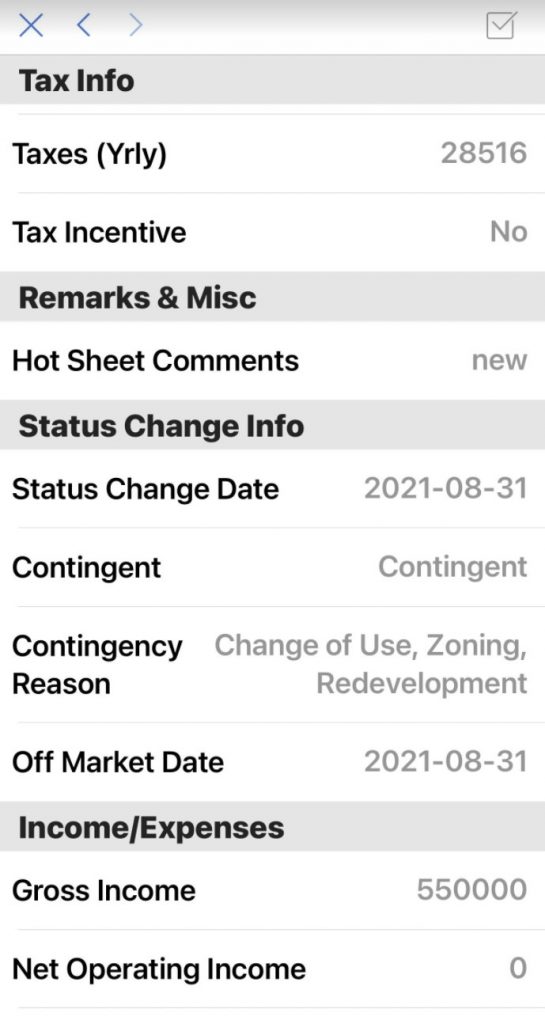
Task: Collapse the Remarks & Misc section header
Action: coord(272,297)
